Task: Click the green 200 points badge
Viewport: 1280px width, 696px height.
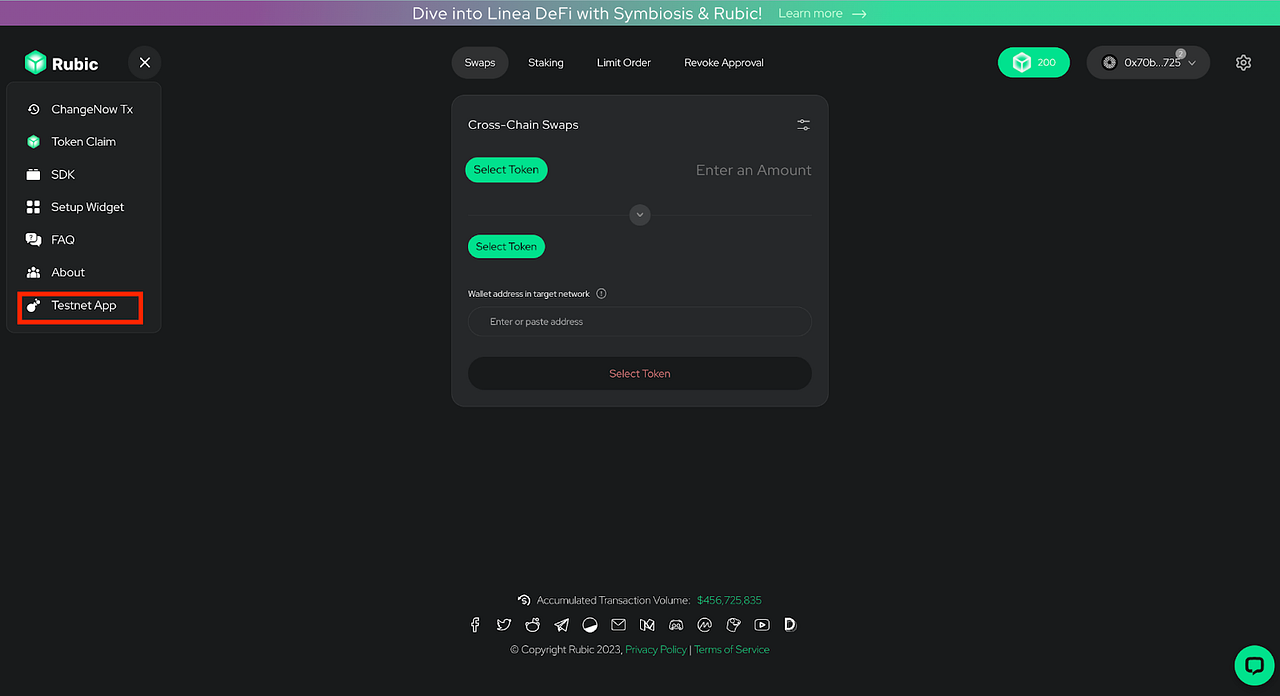Action: pos(1034,62)
